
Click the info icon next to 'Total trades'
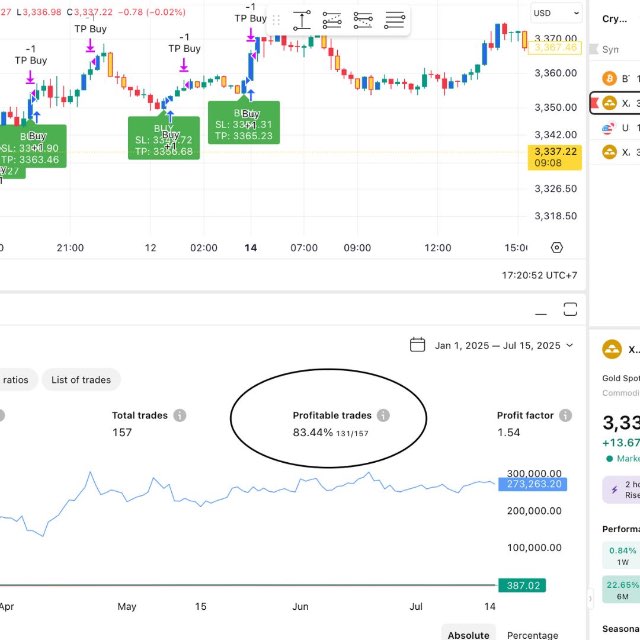180,416
